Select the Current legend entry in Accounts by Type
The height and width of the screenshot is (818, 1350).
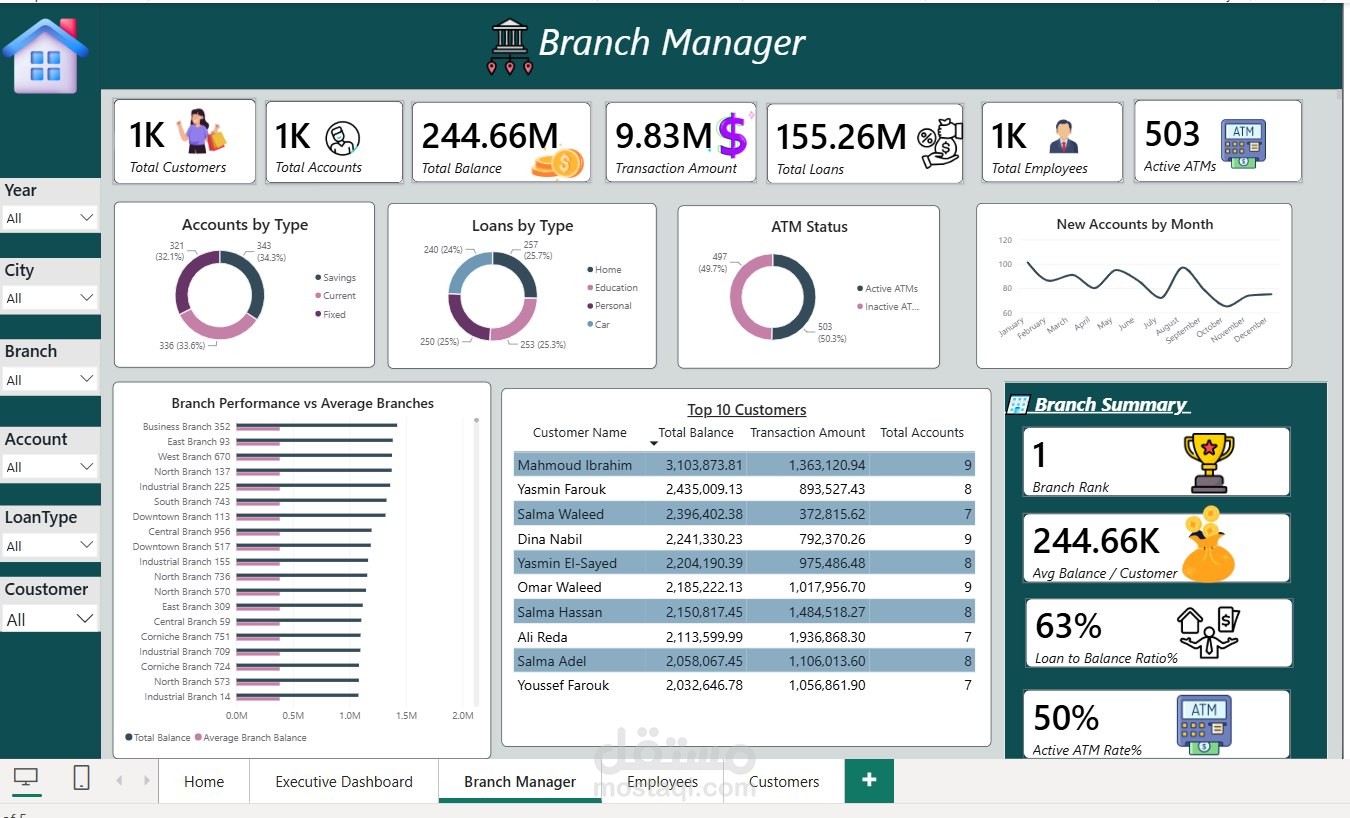click(x=335, y=296)
